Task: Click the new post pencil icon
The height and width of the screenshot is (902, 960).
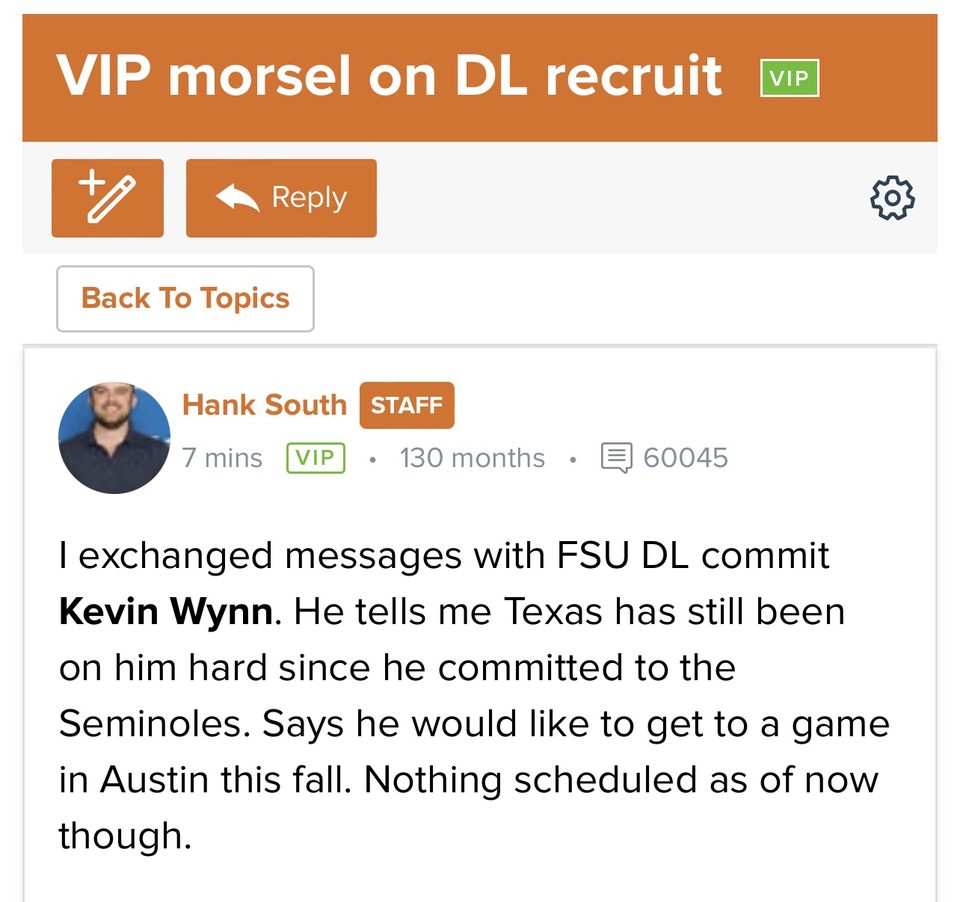Action: tap(107, 198)
